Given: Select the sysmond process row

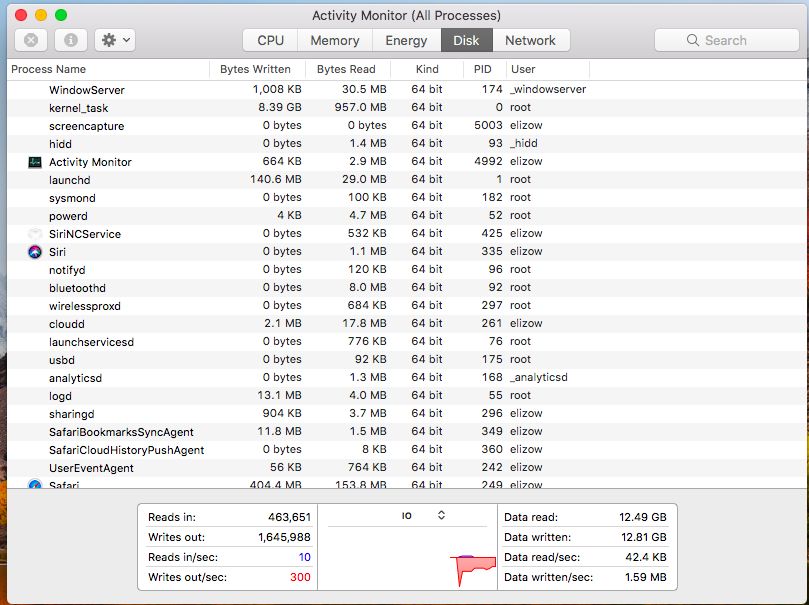Looking at the screenshot, I should (x=408, y=198).
